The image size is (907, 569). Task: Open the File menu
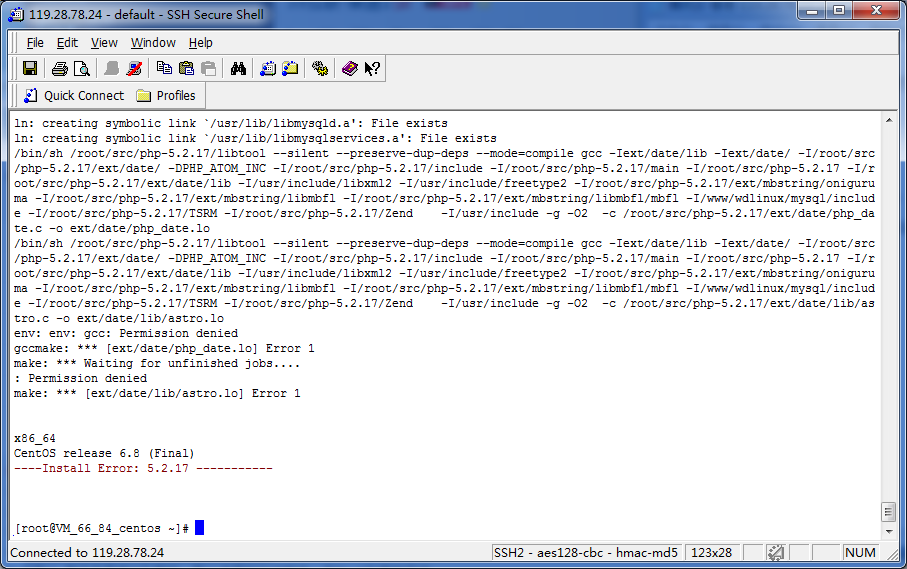coord(35,43)
